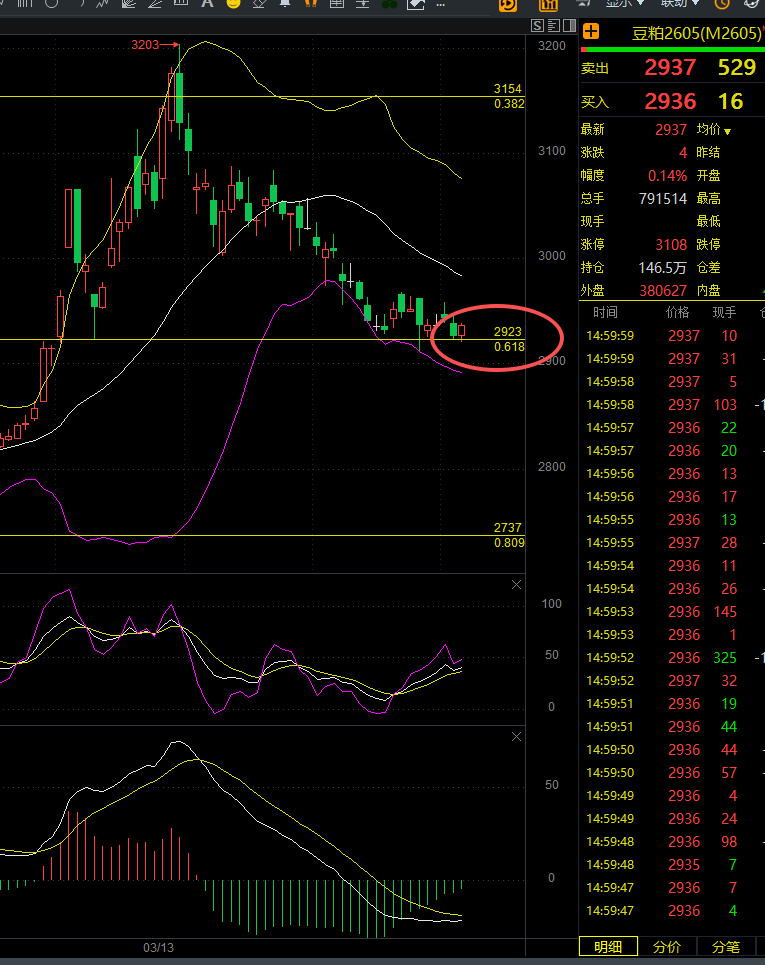Image resolution: width=765 pixels, height=965 pixels.
Task: Close the KDJ indicator sub-panel
Action: [x=516, y=585]
